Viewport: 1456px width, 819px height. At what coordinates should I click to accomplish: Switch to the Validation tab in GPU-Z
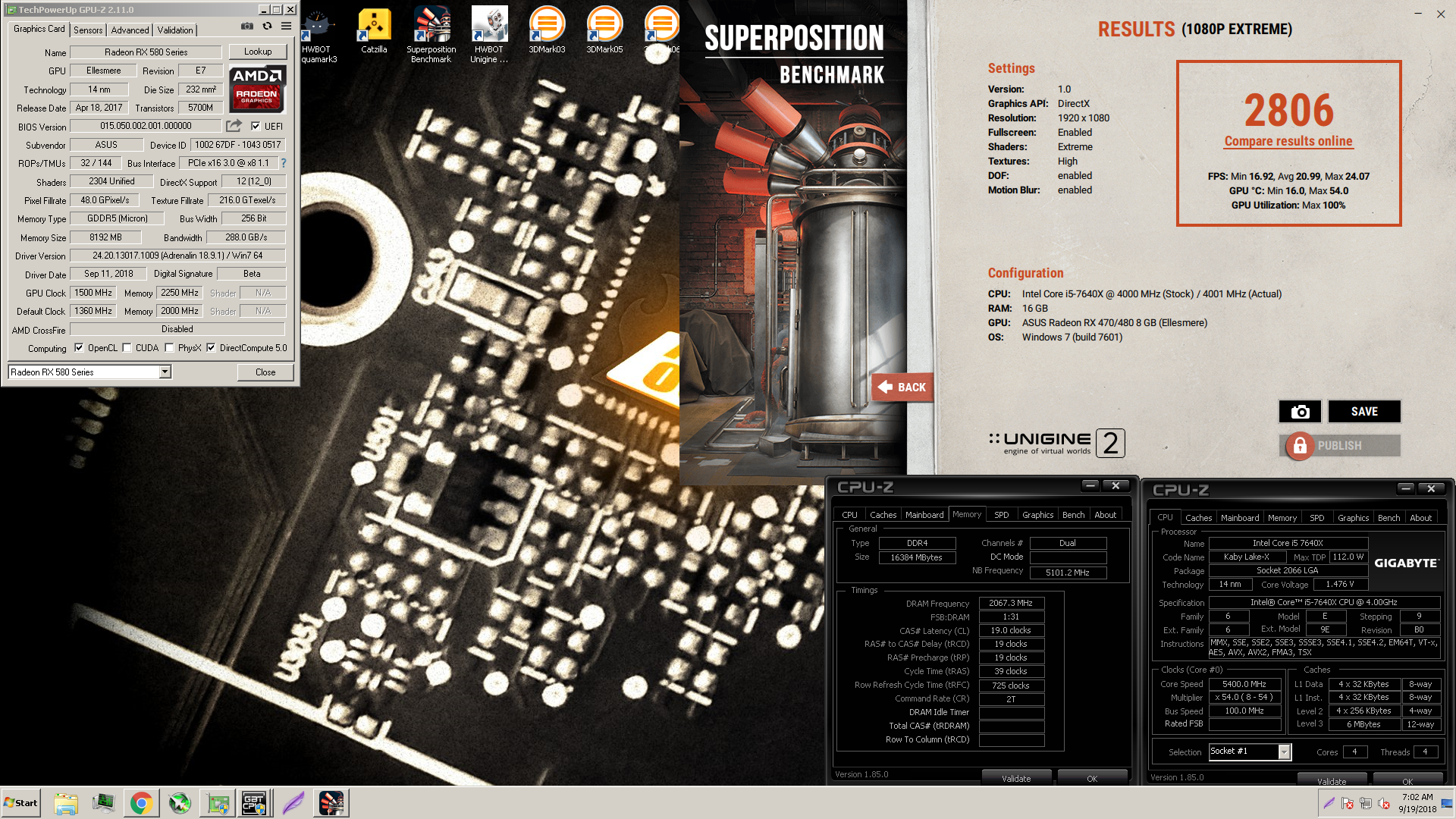pos(175,30)
